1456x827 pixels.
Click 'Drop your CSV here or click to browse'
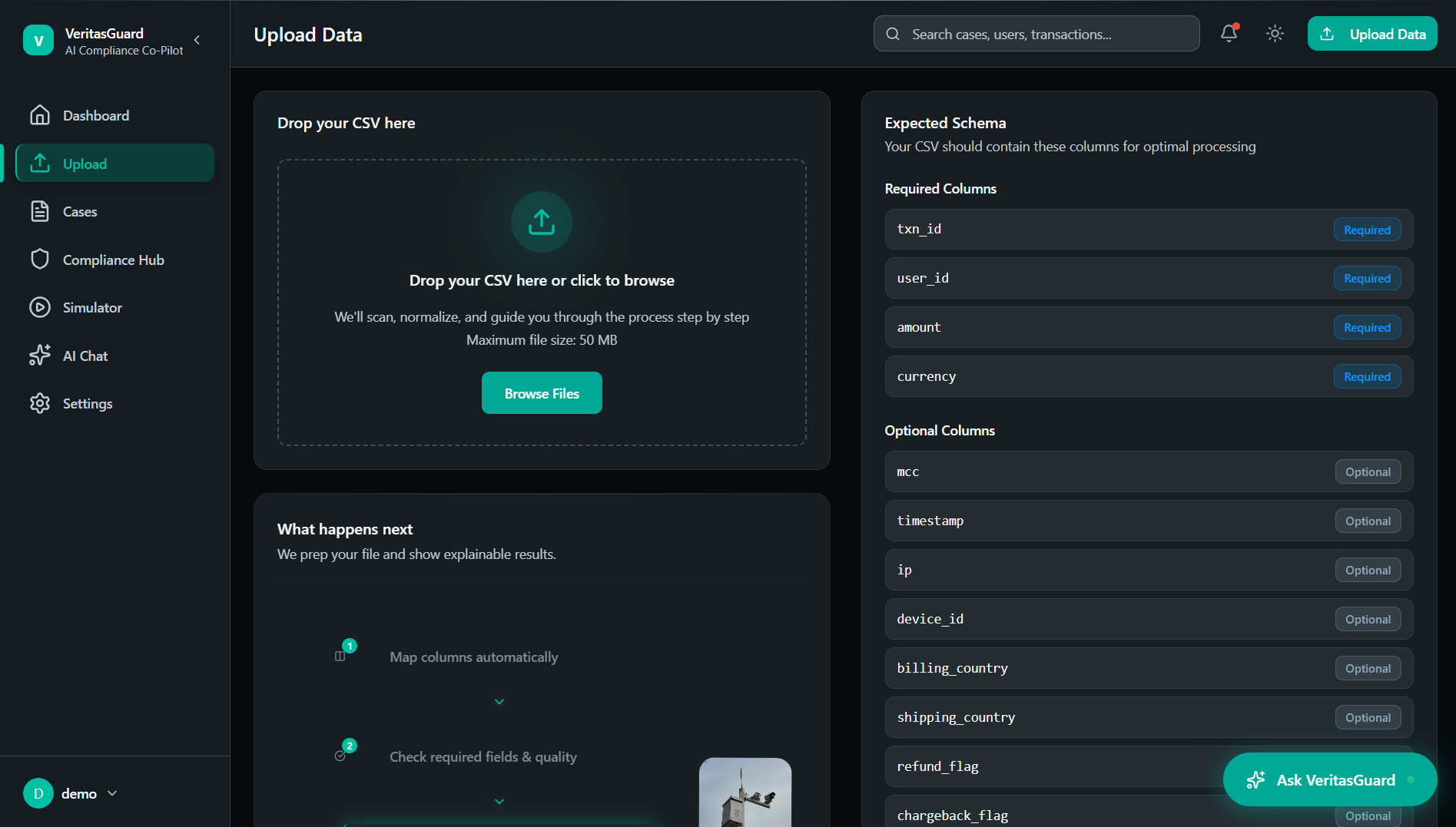[542, 280]
